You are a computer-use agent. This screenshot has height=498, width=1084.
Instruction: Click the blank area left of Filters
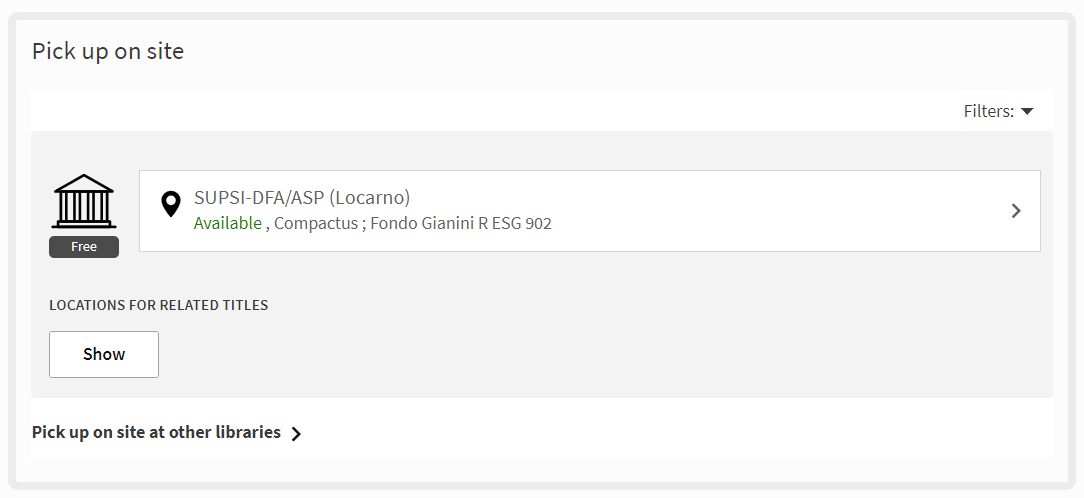(x=500, y=111)
